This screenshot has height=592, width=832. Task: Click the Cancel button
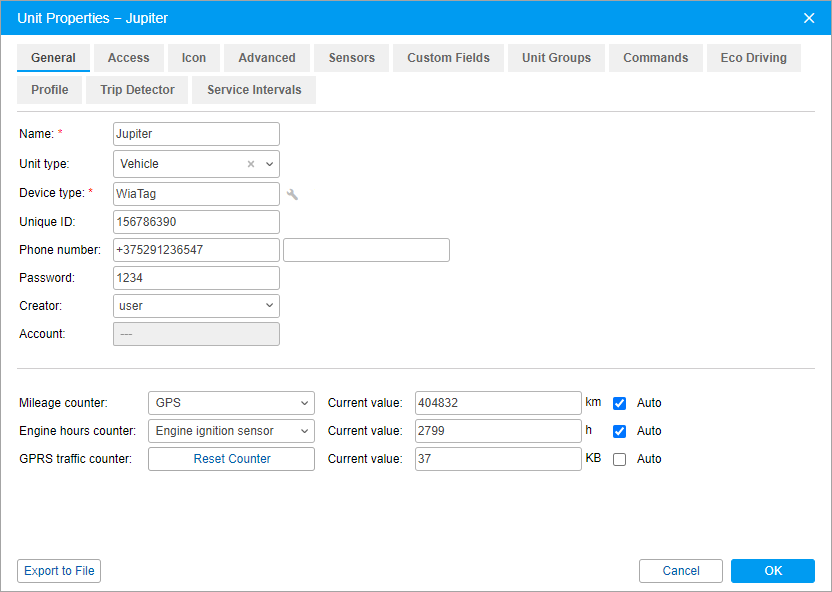click(680, 571)
